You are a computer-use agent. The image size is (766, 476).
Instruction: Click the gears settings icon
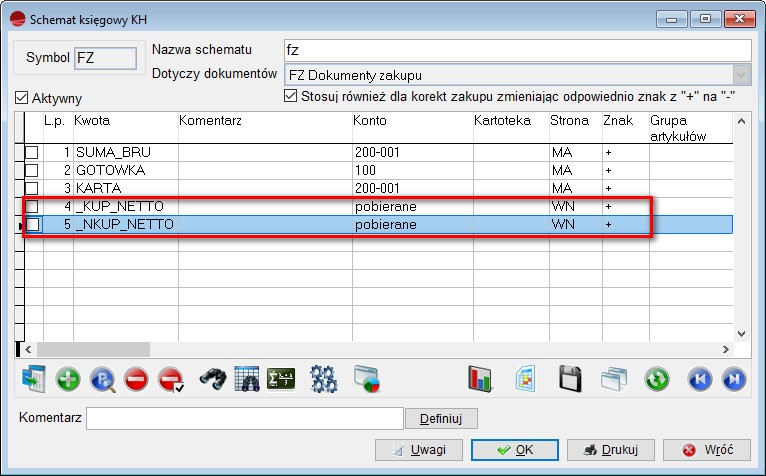(323, 379)
